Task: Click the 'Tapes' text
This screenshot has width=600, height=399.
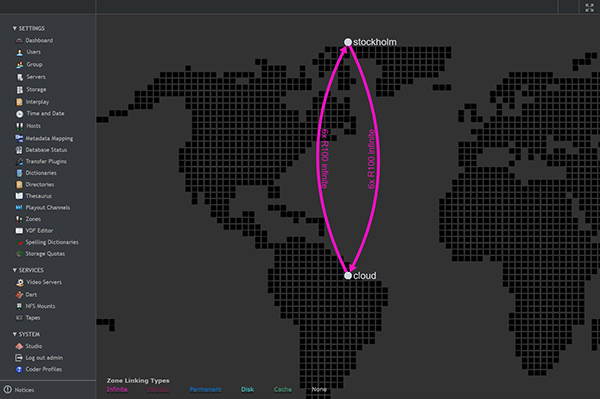Action: 33,318
